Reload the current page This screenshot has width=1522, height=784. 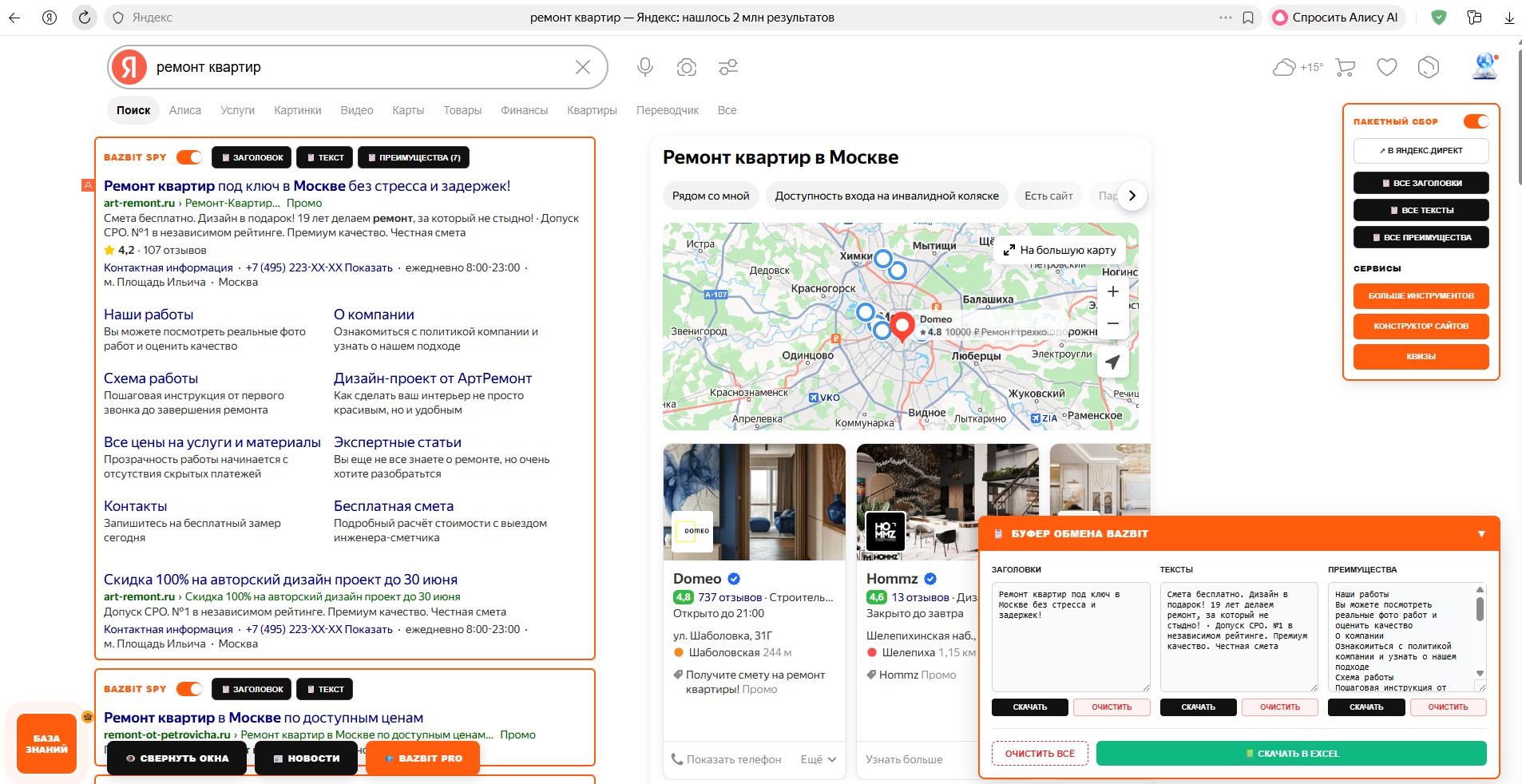coord(84,18)
